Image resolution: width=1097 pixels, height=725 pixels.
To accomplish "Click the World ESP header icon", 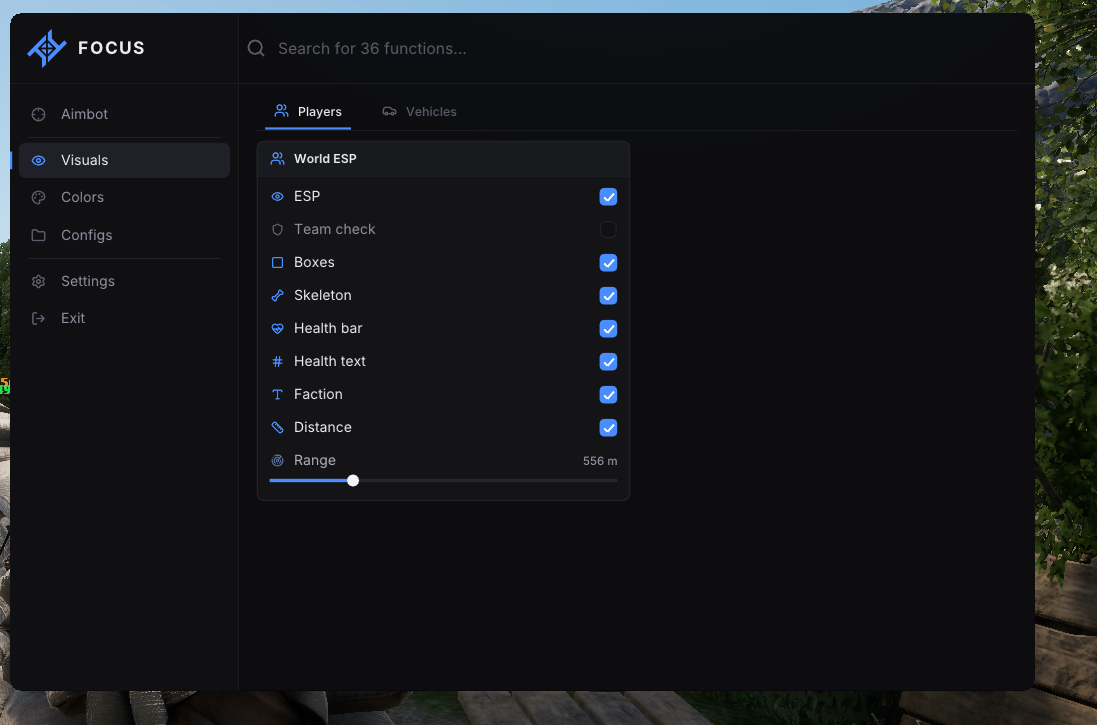I will point(278,159).
